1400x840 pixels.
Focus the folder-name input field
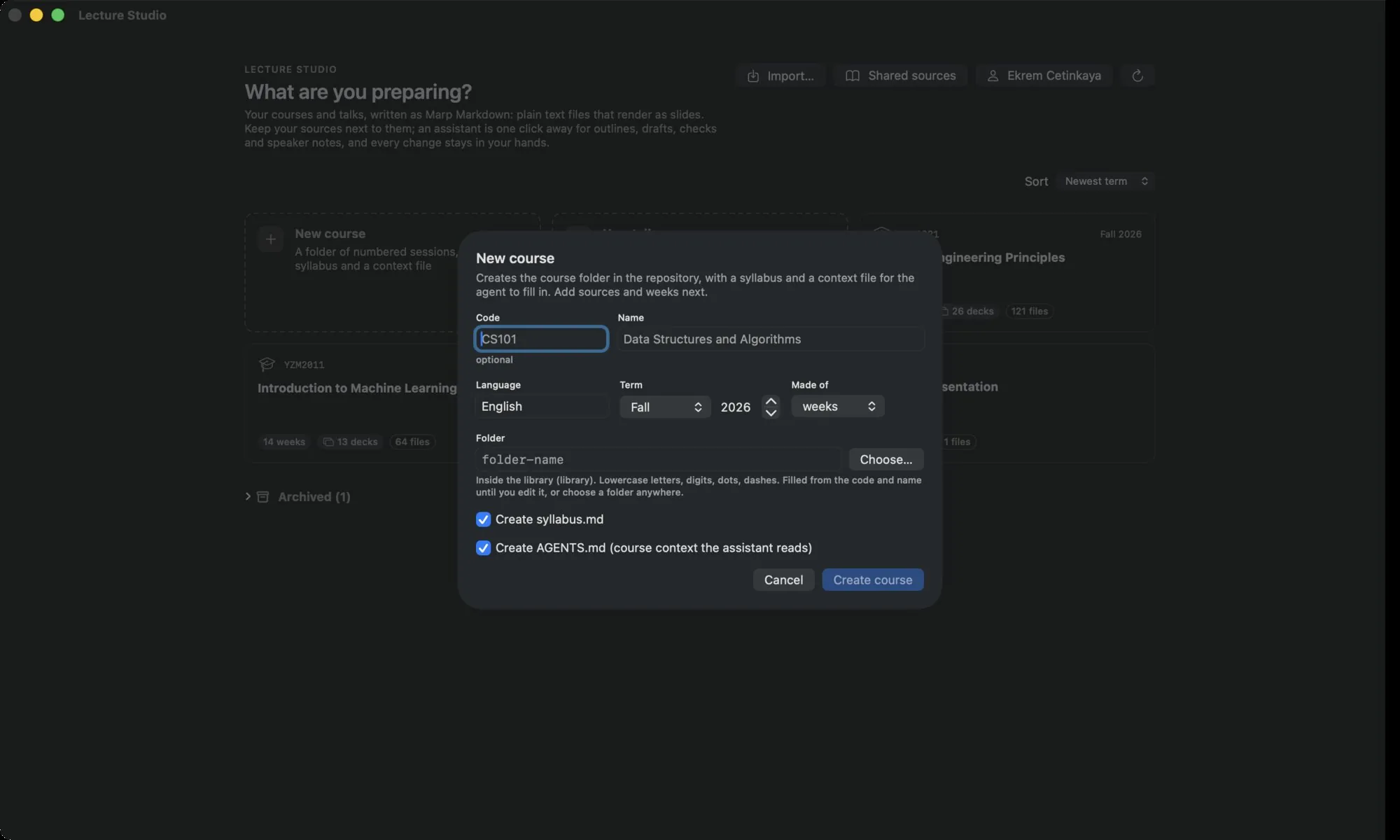click(658, 459)
